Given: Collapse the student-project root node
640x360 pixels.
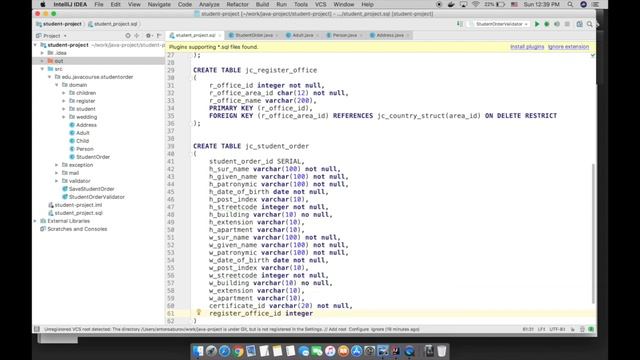Looking at the screenshot, I should click(x=36, y=45).
